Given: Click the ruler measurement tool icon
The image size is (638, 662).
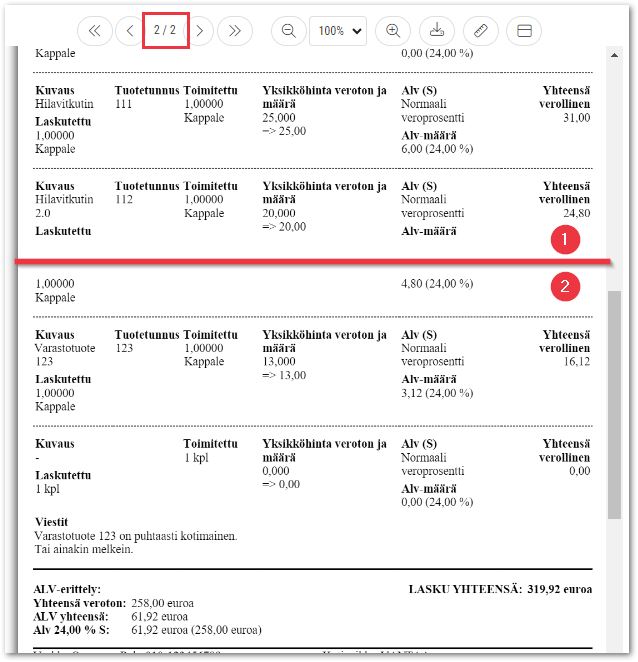Looking at the screenshot, I should click(x=481, y=31).
